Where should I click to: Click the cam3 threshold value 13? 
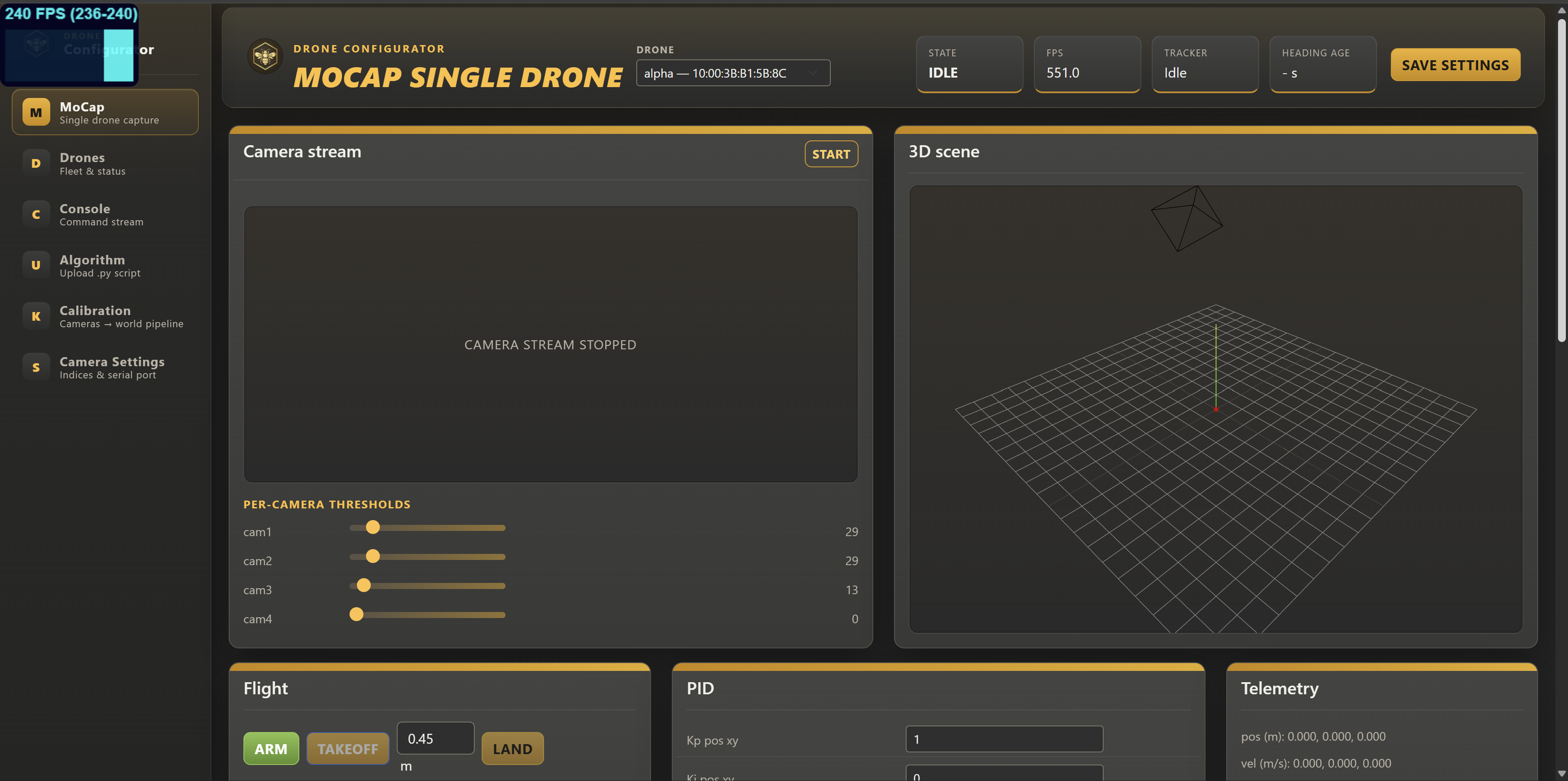point(852,590)
